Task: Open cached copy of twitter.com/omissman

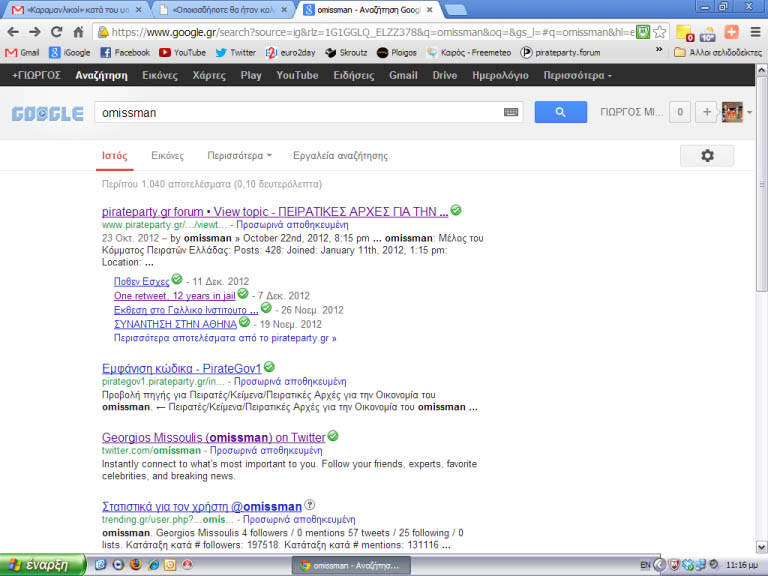Action: [x=266, y=450]
